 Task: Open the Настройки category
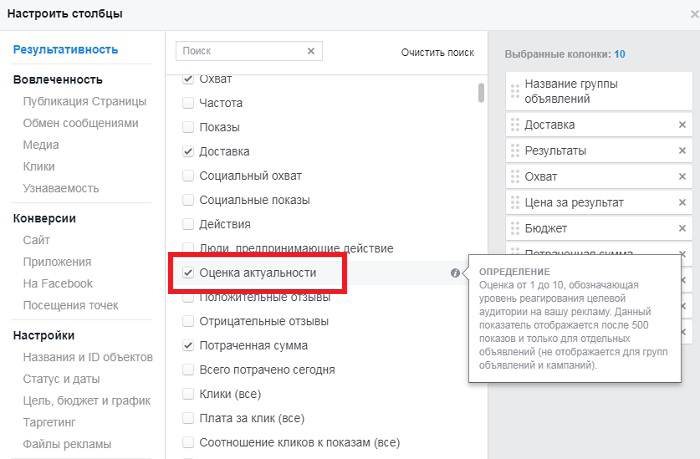coord(44,335)
